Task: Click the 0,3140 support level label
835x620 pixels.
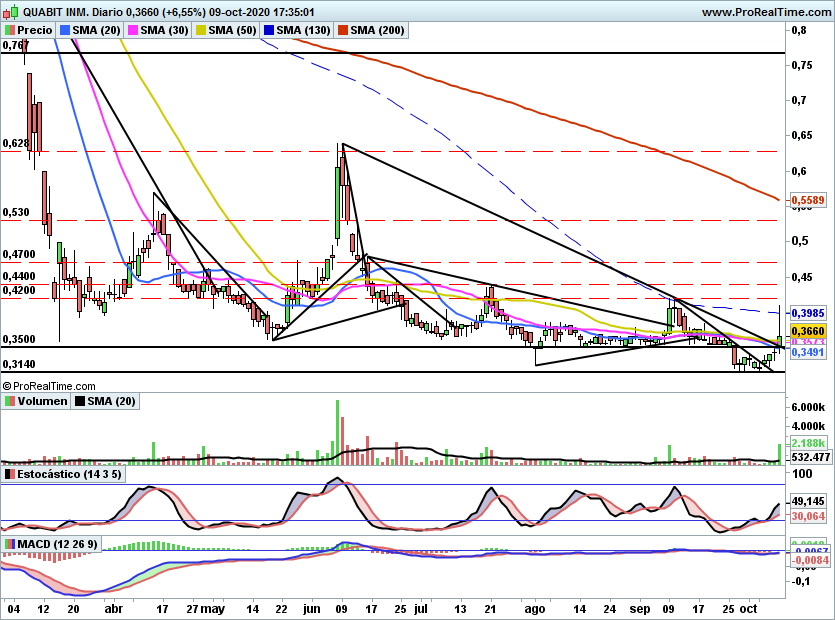Action: (19, 364)
